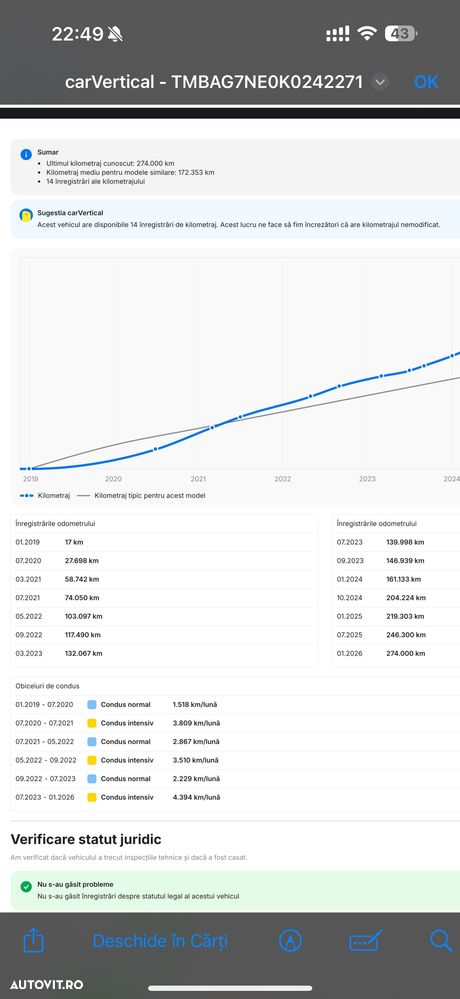Open the search magnifier icon
This screenshot has height=999, width=460.
pyautogui.click(x=440, y=940)
